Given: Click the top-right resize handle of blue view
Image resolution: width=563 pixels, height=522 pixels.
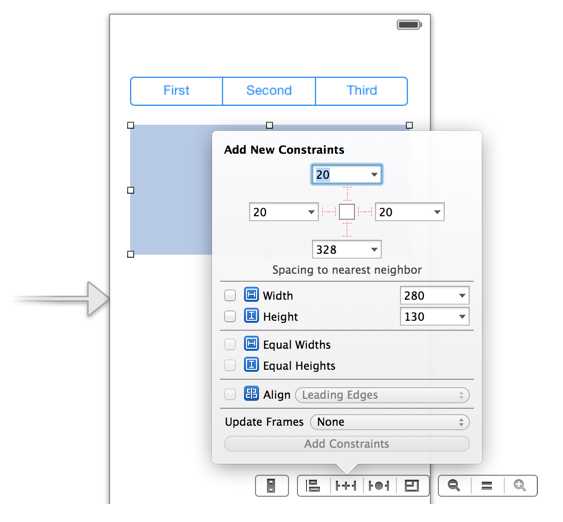Looking at the screenshot, I should pos(409,125).
